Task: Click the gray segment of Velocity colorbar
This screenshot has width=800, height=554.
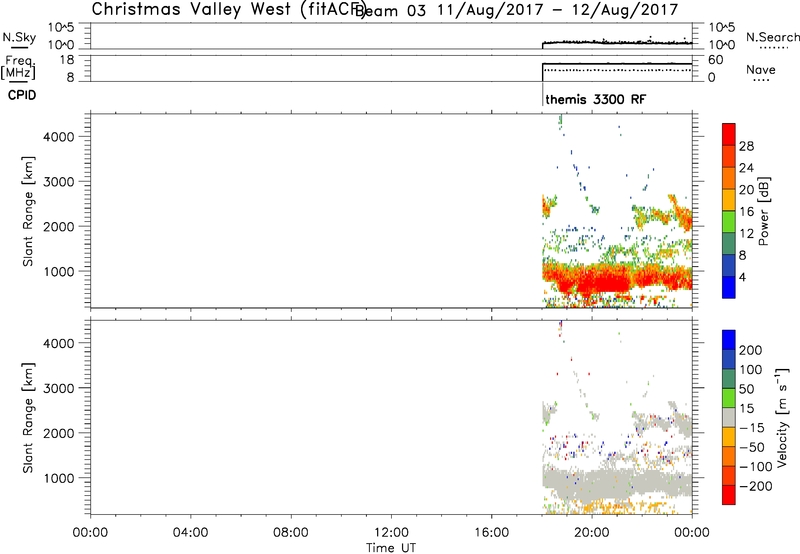Action: pos(729,417)
